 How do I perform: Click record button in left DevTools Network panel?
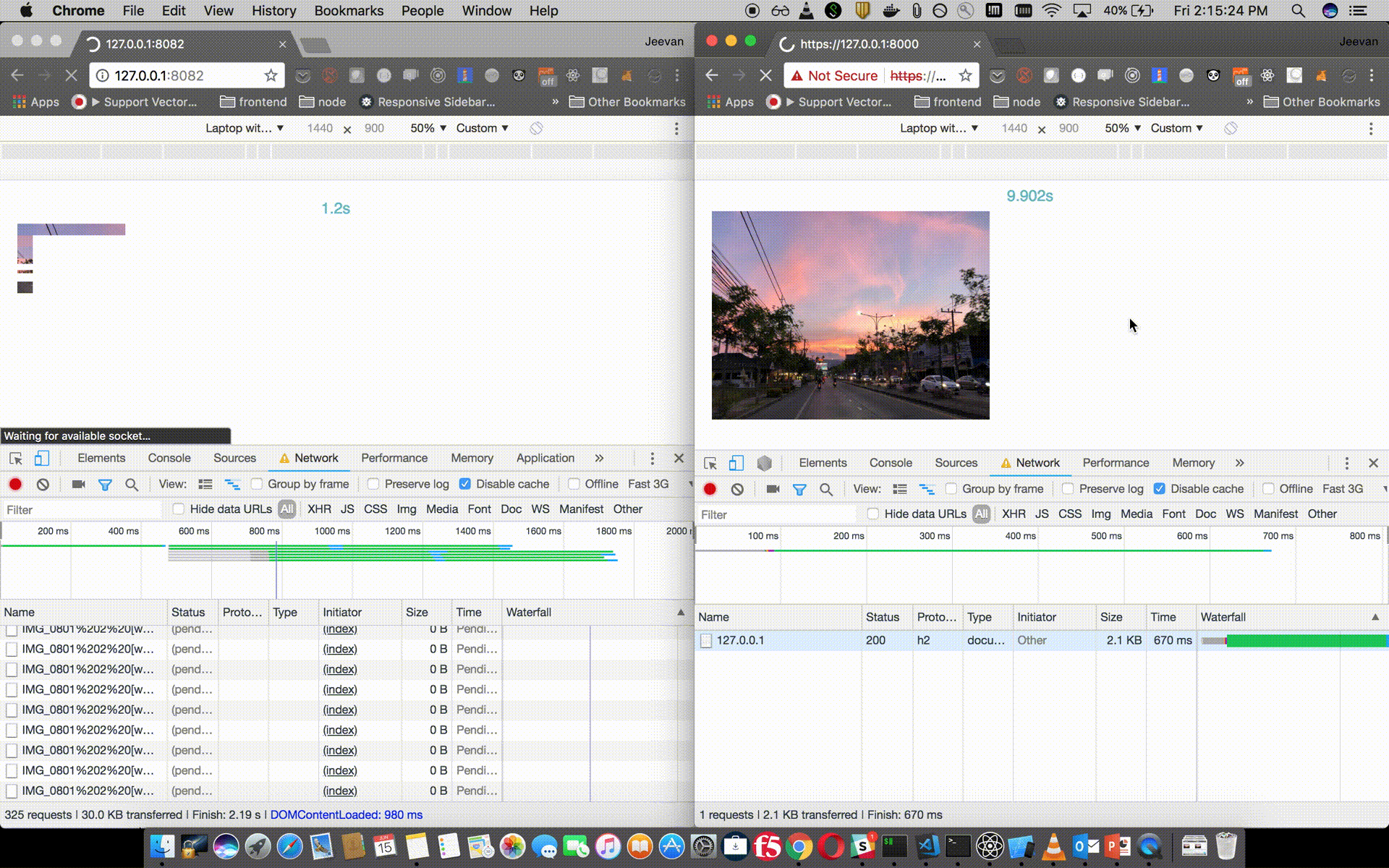coord(15,484)
